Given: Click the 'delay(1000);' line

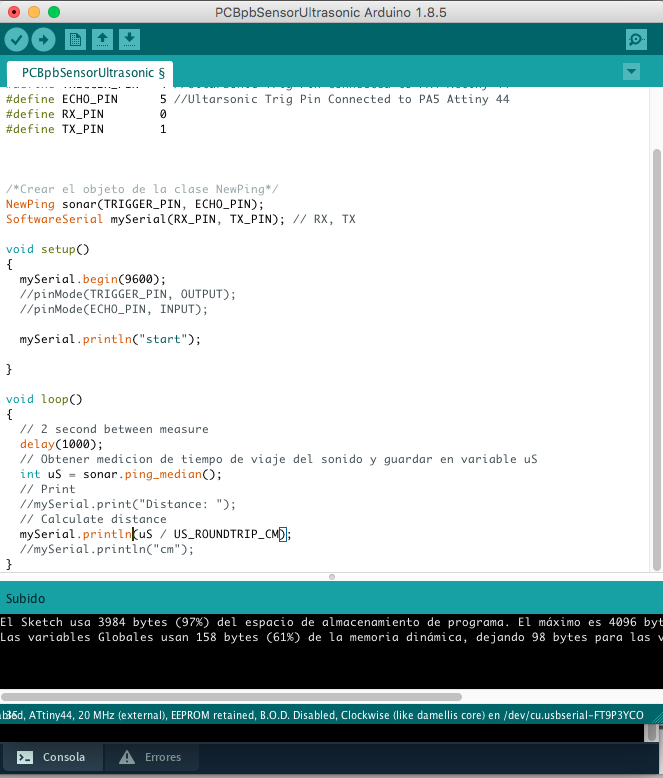Looking at the screenshot, I should click(61, 444).
